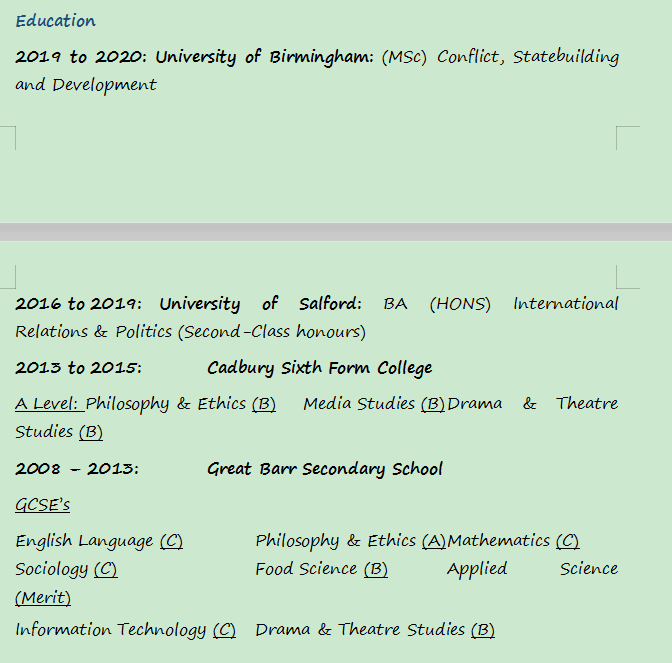This screenshot has width=672, height=663.
Task: Click the Education heading
Action: [55, 21]
